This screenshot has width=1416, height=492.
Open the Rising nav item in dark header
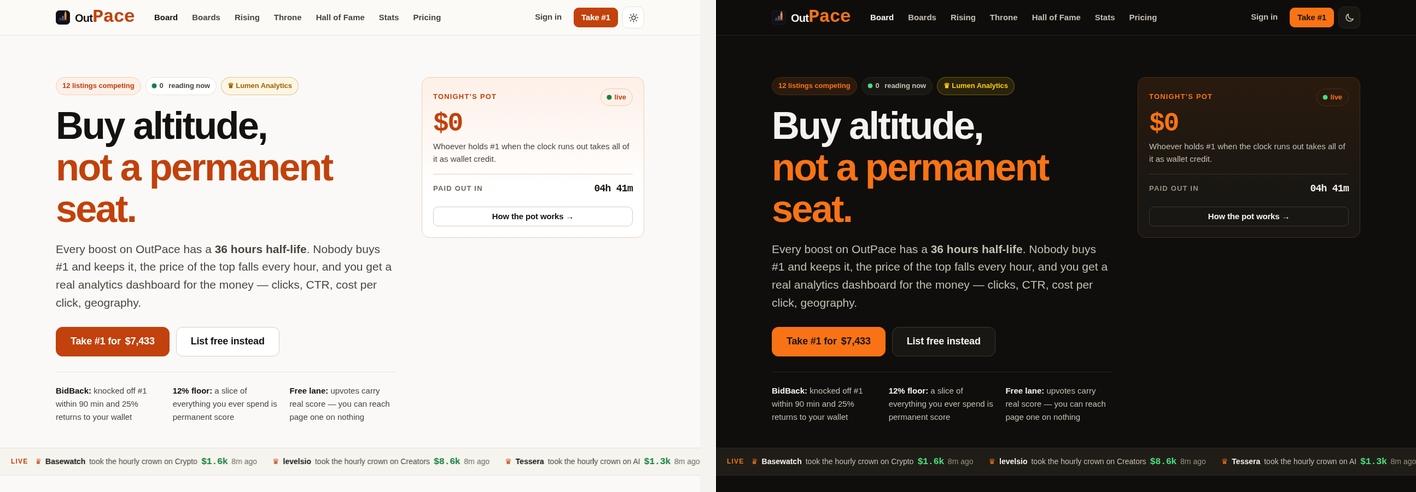click(963, 17)
